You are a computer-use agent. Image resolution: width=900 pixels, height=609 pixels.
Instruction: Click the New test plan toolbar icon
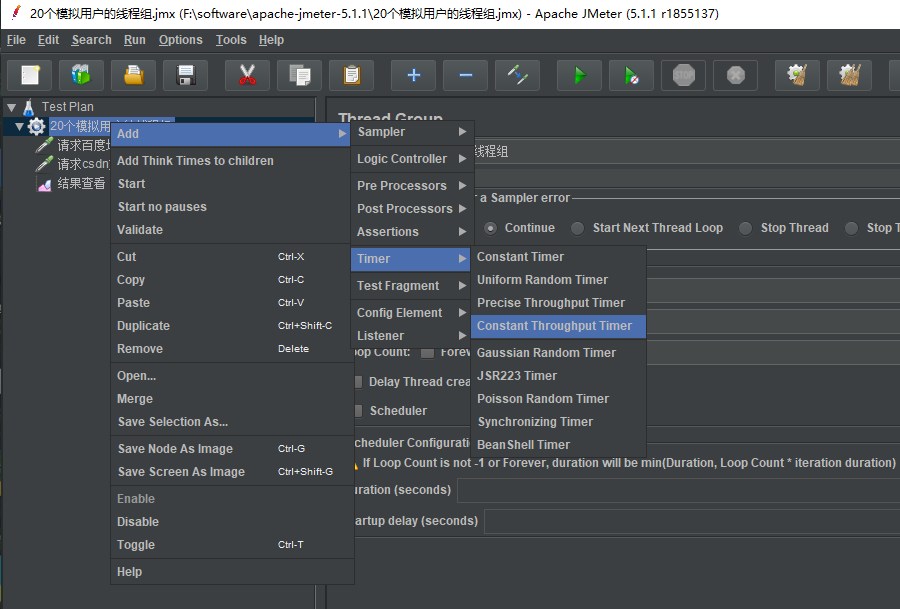click(30, 75)
